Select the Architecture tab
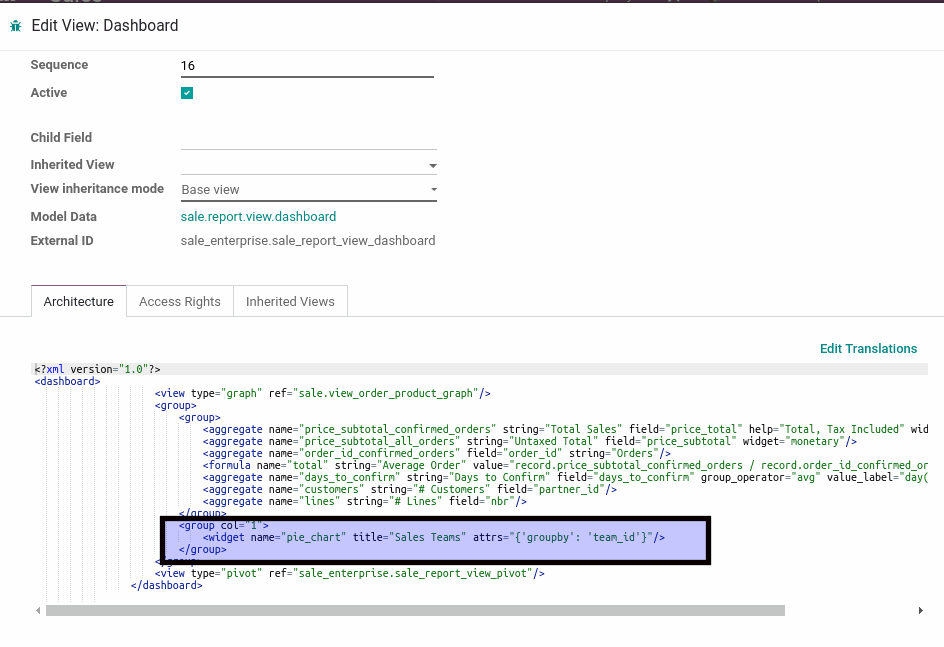 click(x=78, y=301)
